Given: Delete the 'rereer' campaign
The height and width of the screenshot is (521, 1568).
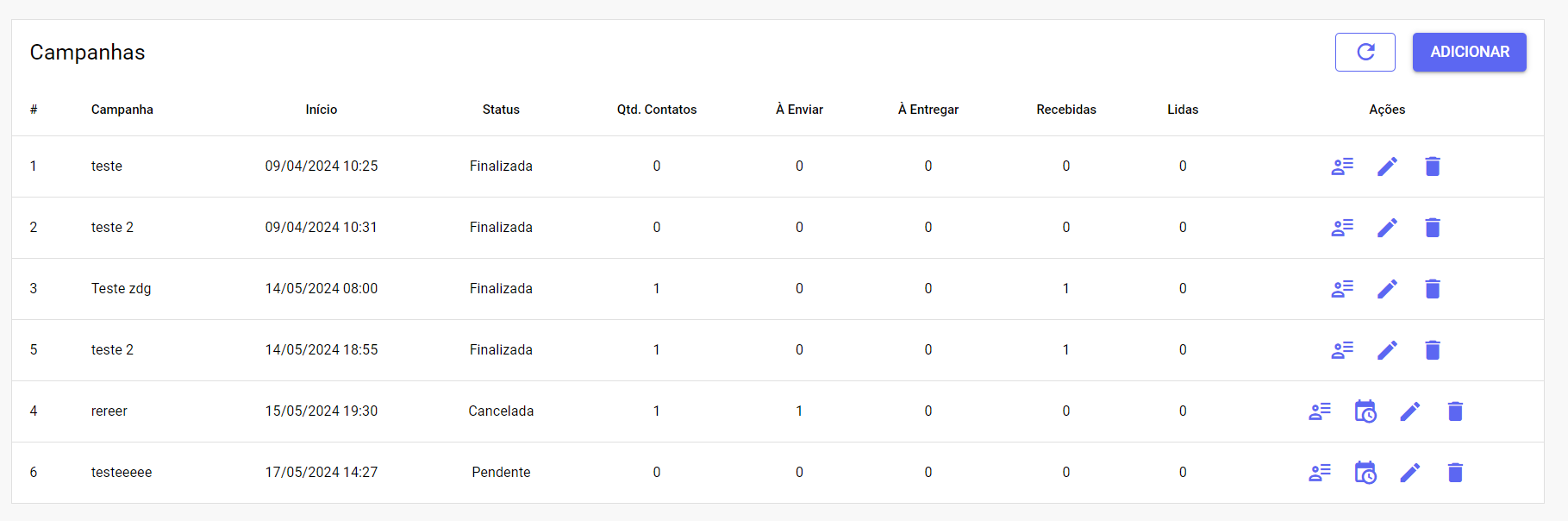Looking at the screenshot, I should [x=1455, y=411].
